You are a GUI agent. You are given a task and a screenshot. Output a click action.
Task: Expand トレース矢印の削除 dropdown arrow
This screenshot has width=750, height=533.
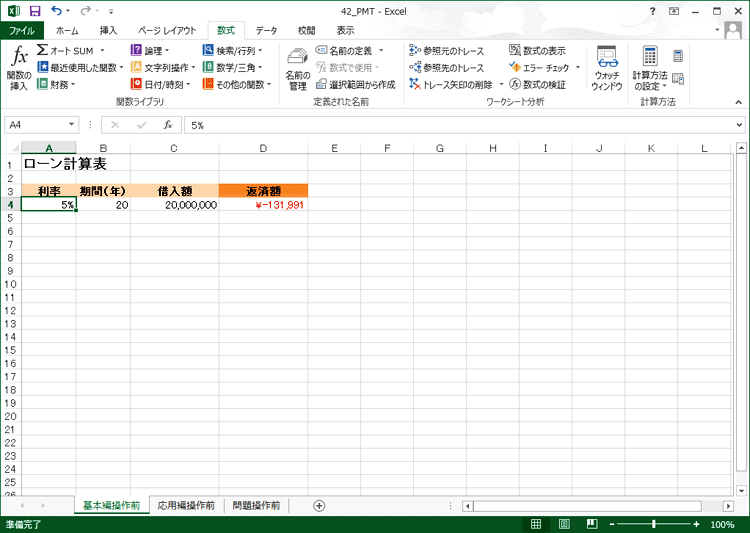click(501, 85)
